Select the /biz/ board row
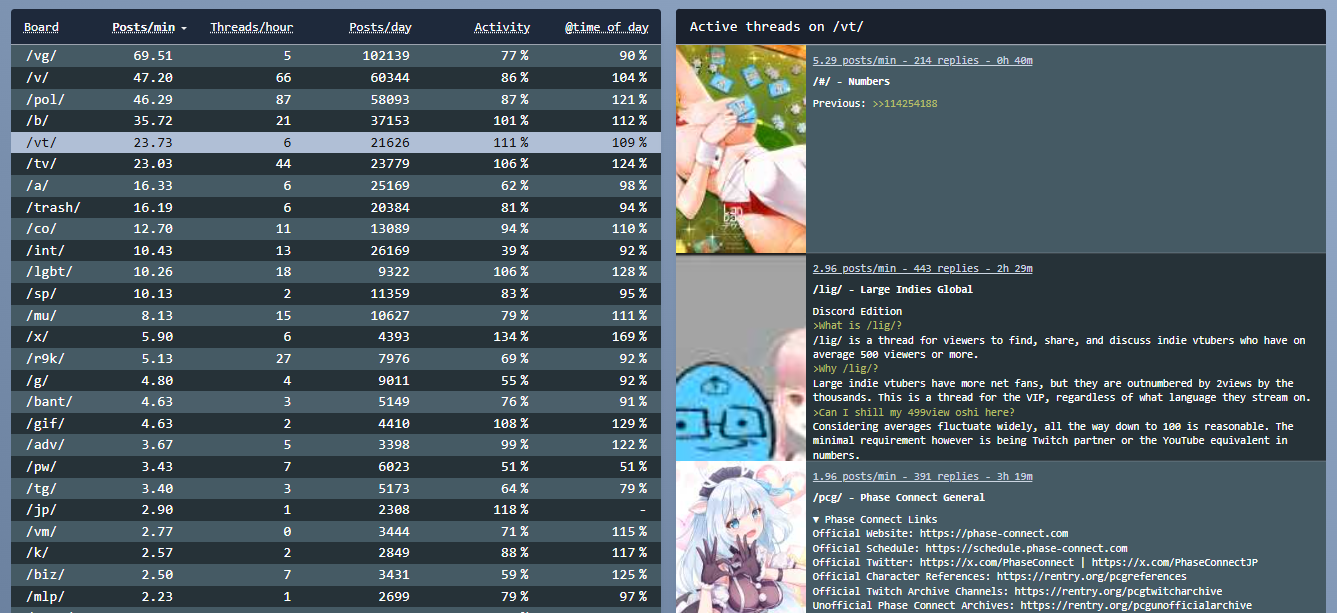The image size is (1337, 613). pos(336,575)
